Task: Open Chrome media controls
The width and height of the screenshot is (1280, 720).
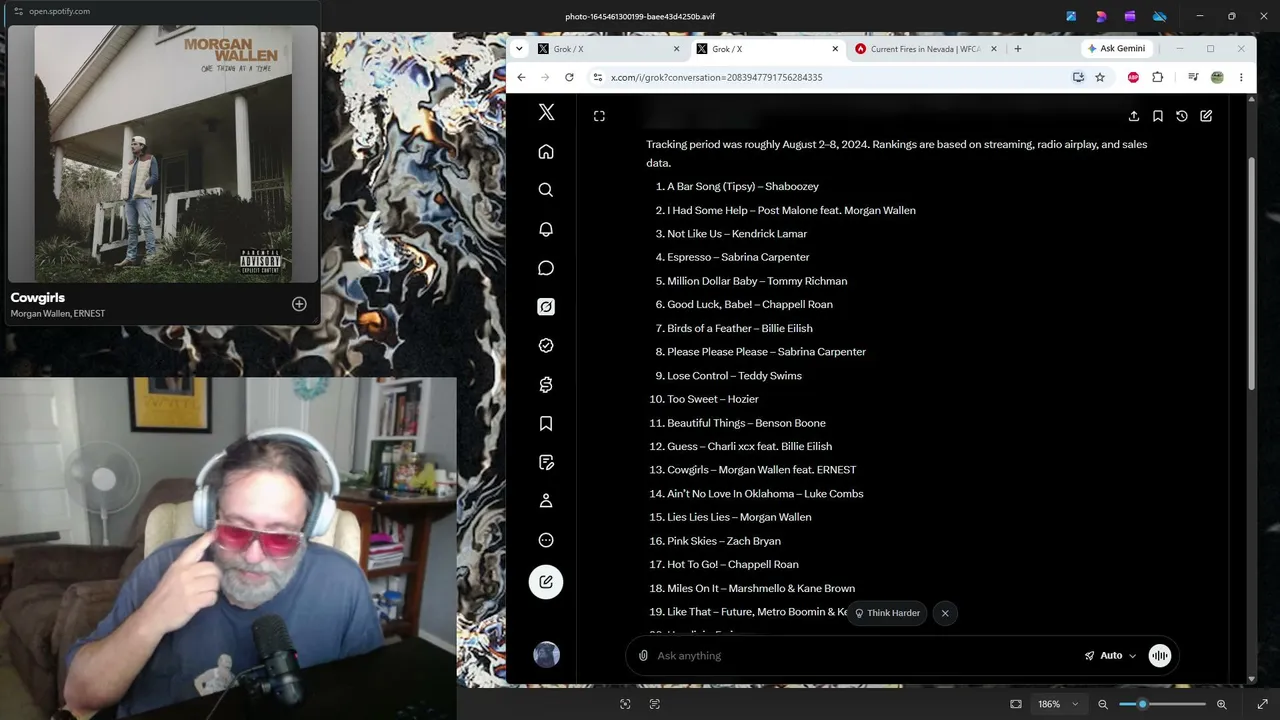Action: (1193, 77)
